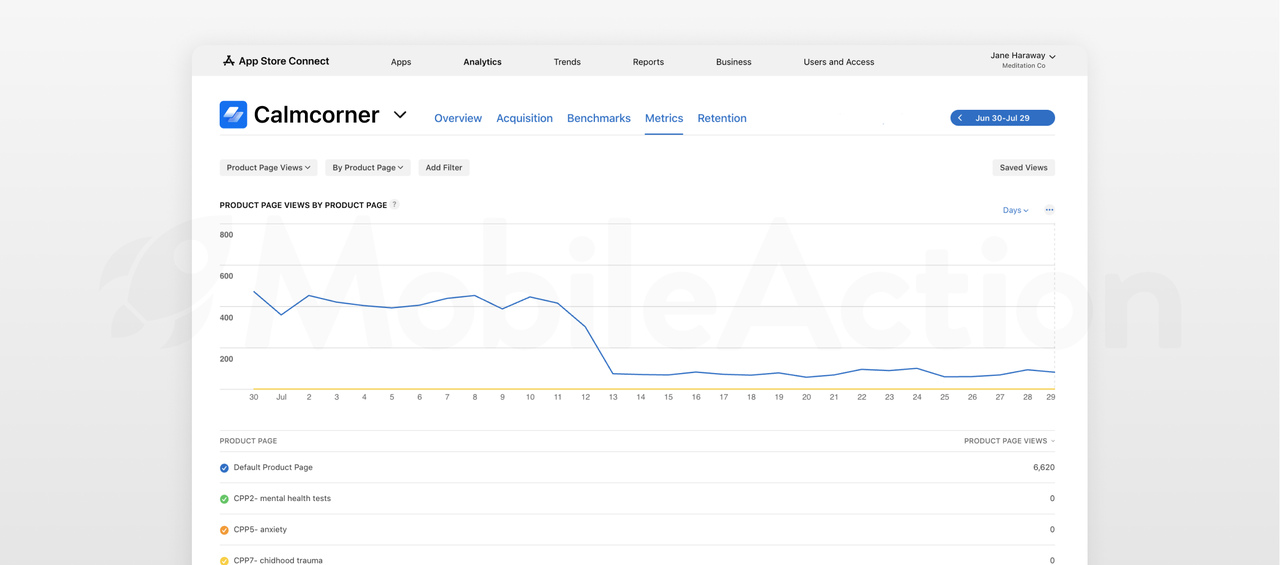Open the Business menu item
Viewport: 1280px width, 565px height.
click(x=734, y=62)
